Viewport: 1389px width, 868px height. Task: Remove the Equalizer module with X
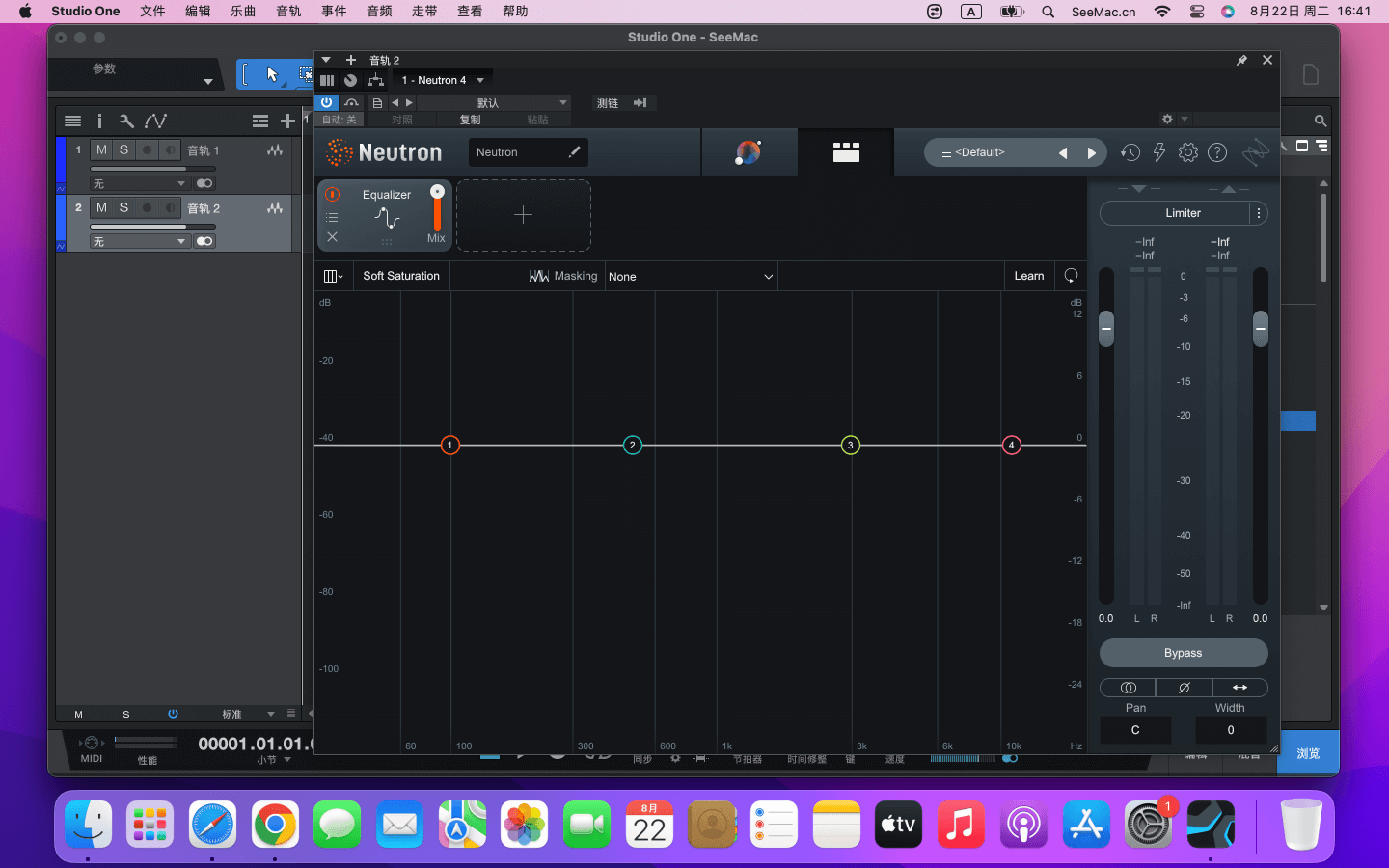[332, 237]
